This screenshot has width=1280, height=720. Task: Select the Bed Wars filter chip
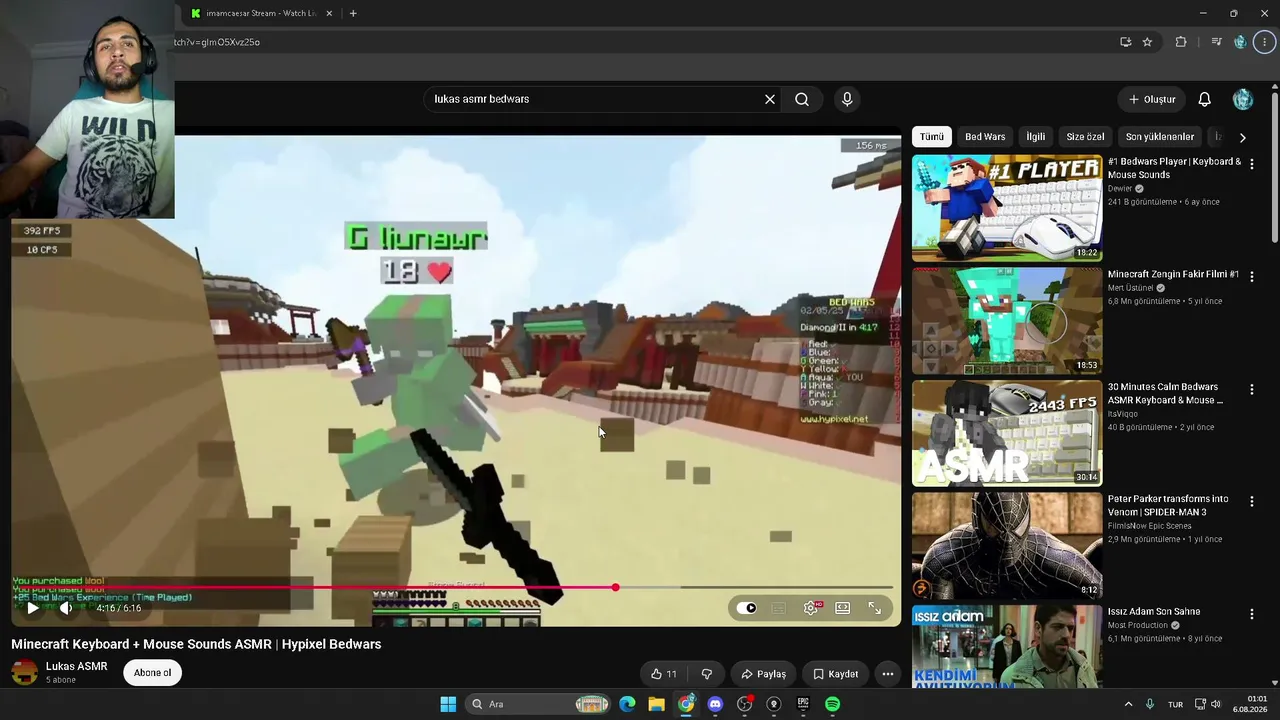985,137
